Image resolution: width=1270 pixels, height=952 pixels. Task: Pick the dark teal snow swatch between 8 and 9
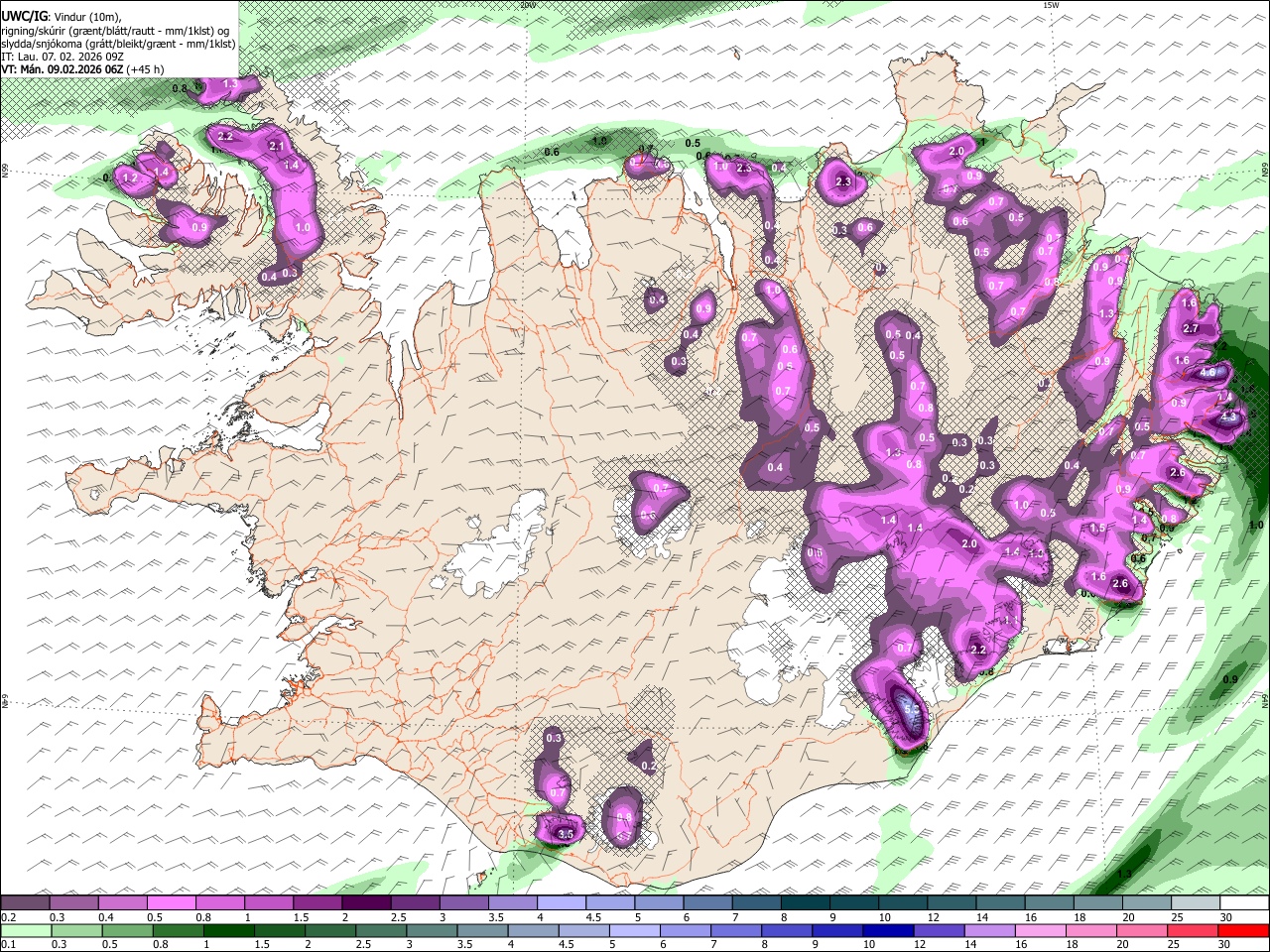[806, 903]
